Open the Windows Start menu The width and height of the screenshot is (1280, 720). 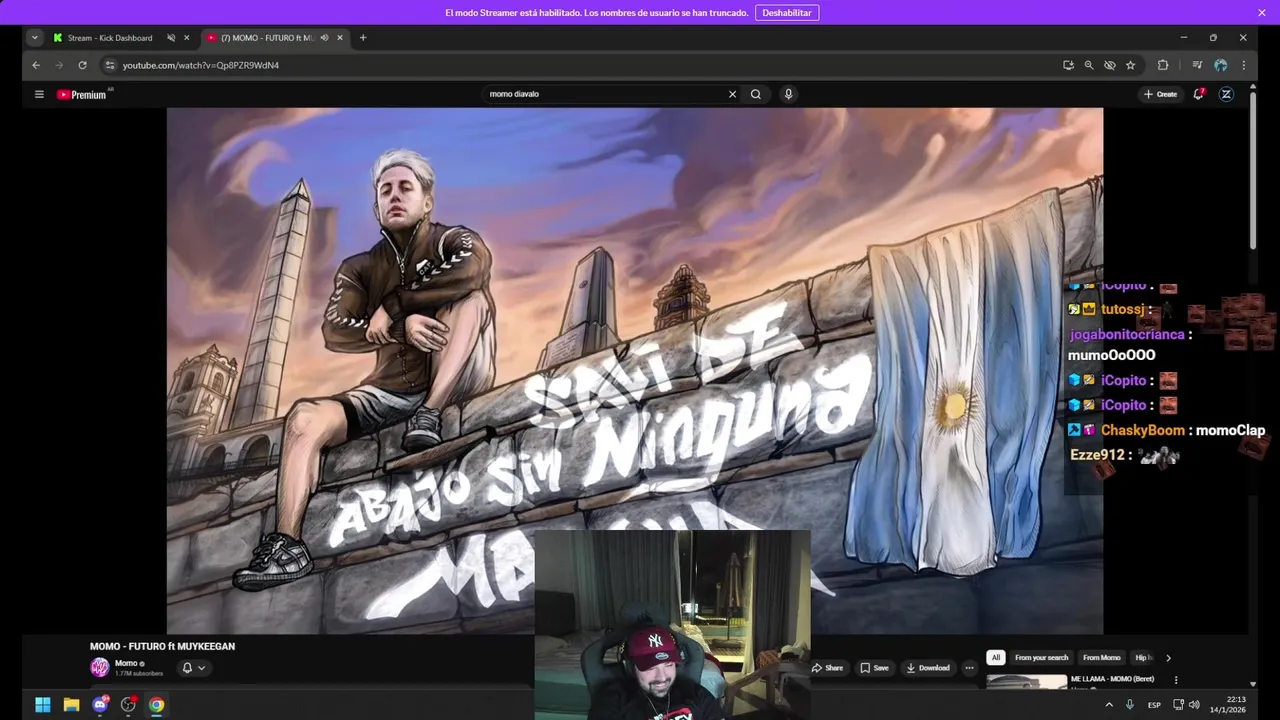point(43,705)
